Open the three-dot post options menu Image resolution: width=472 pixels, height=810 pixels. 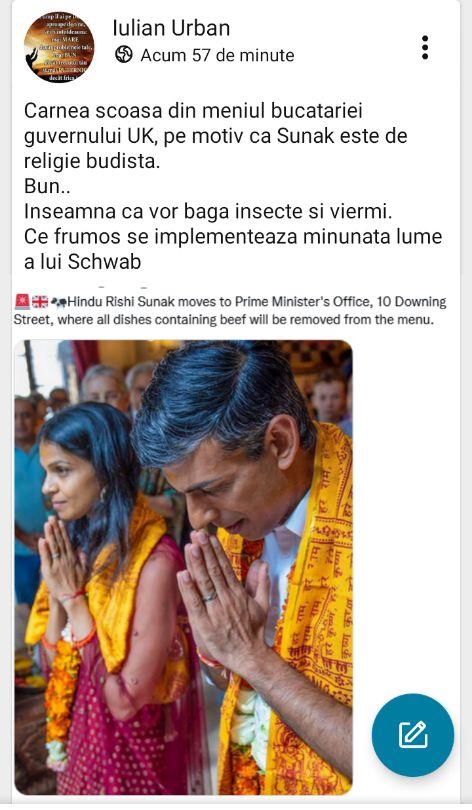[424, 48]
